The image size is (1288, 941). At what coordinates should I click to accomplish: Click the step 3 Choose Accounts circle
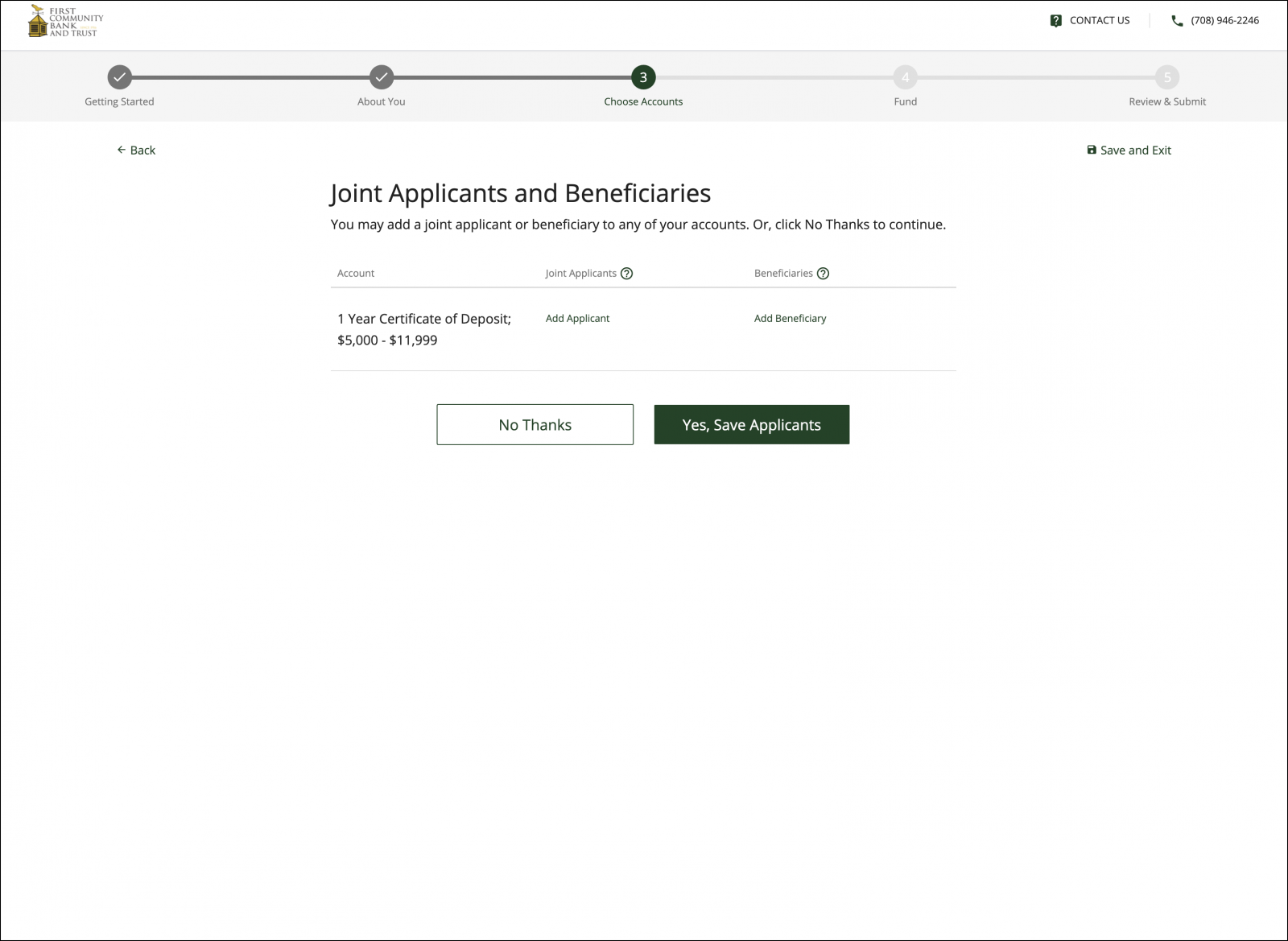(x=643, y=77)
